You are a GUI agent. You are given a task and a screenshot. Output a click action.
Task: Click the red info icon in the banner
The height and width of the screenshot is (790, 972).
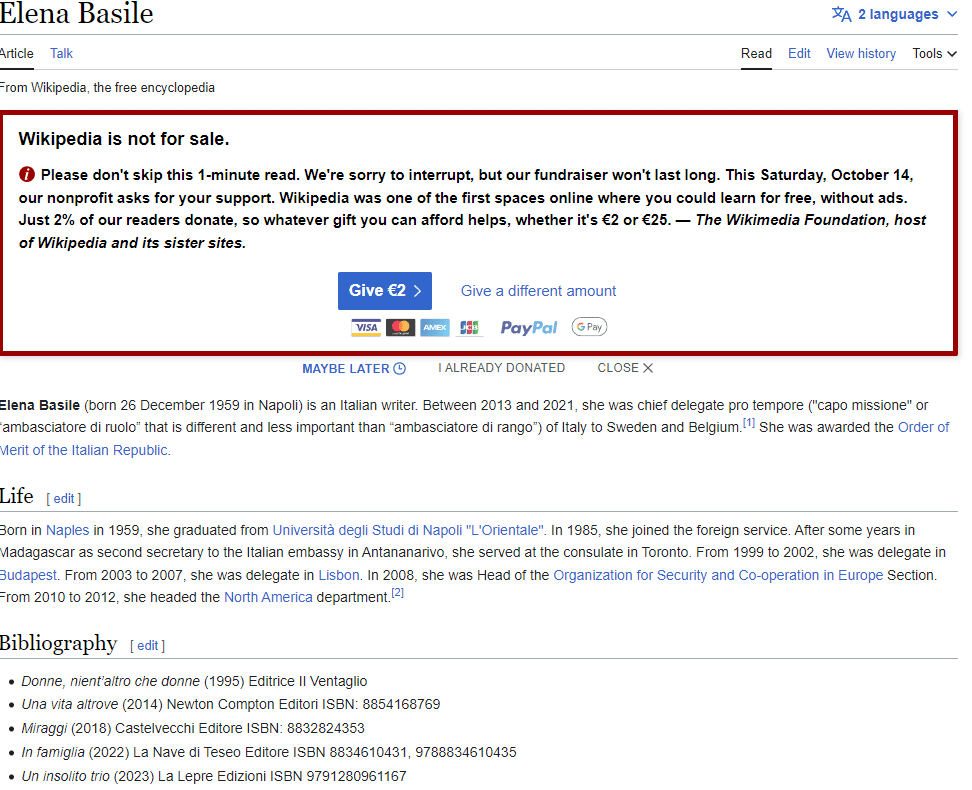coord(27,174)
